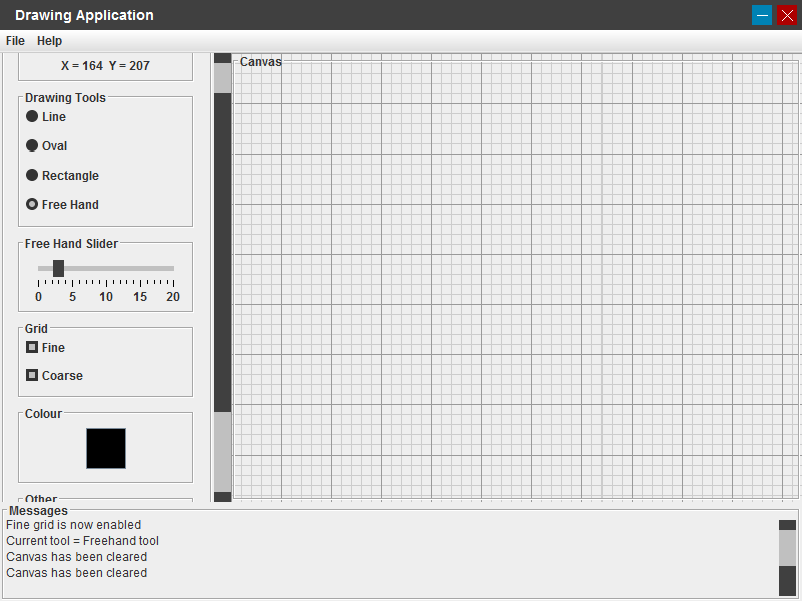Minimize the Drawing Application window
This screenshot has width=802, height=601.
[762, 15]
